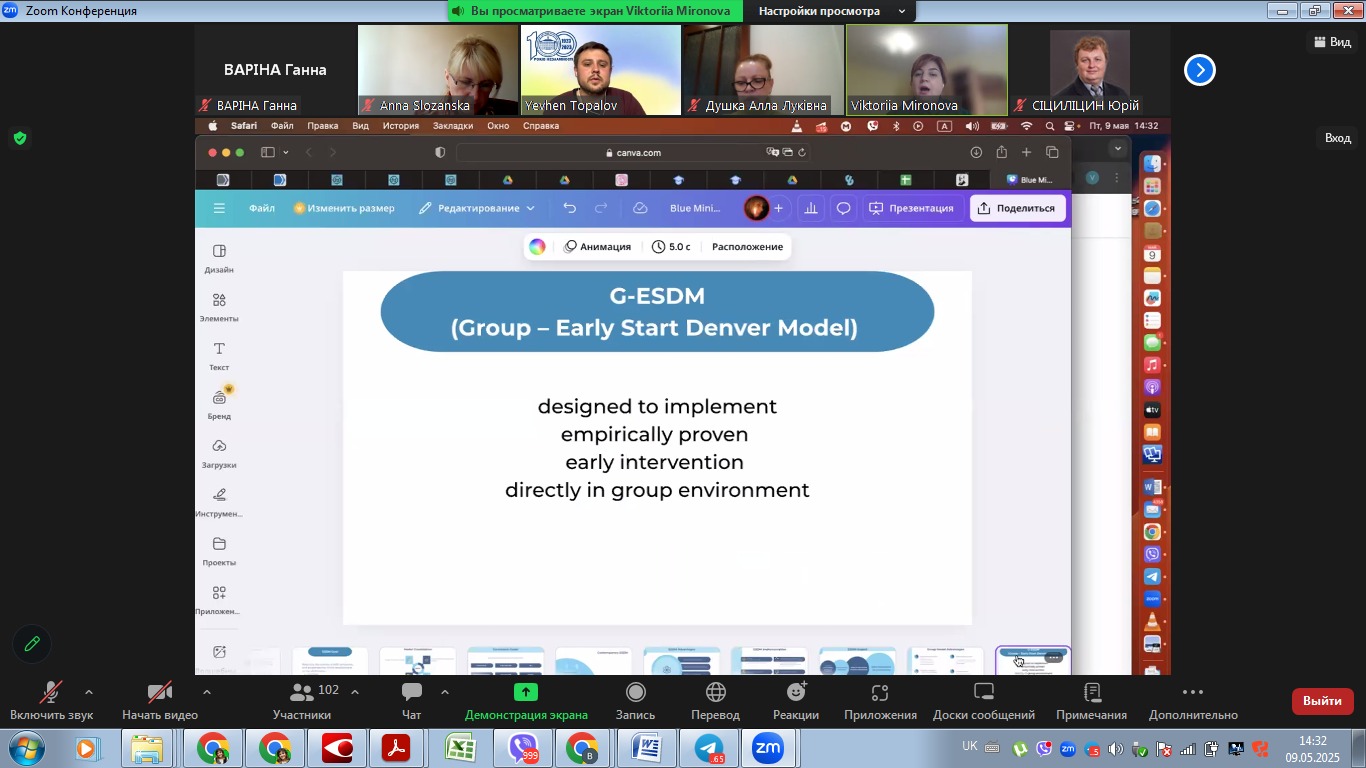Open the View Settings dropdown
The width and height of the screenshot is (1366, 768).
(x=832, y=11)
